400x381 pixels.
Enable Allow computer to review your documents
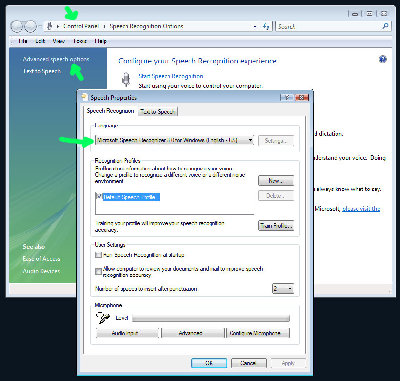[x=98, y=271]
